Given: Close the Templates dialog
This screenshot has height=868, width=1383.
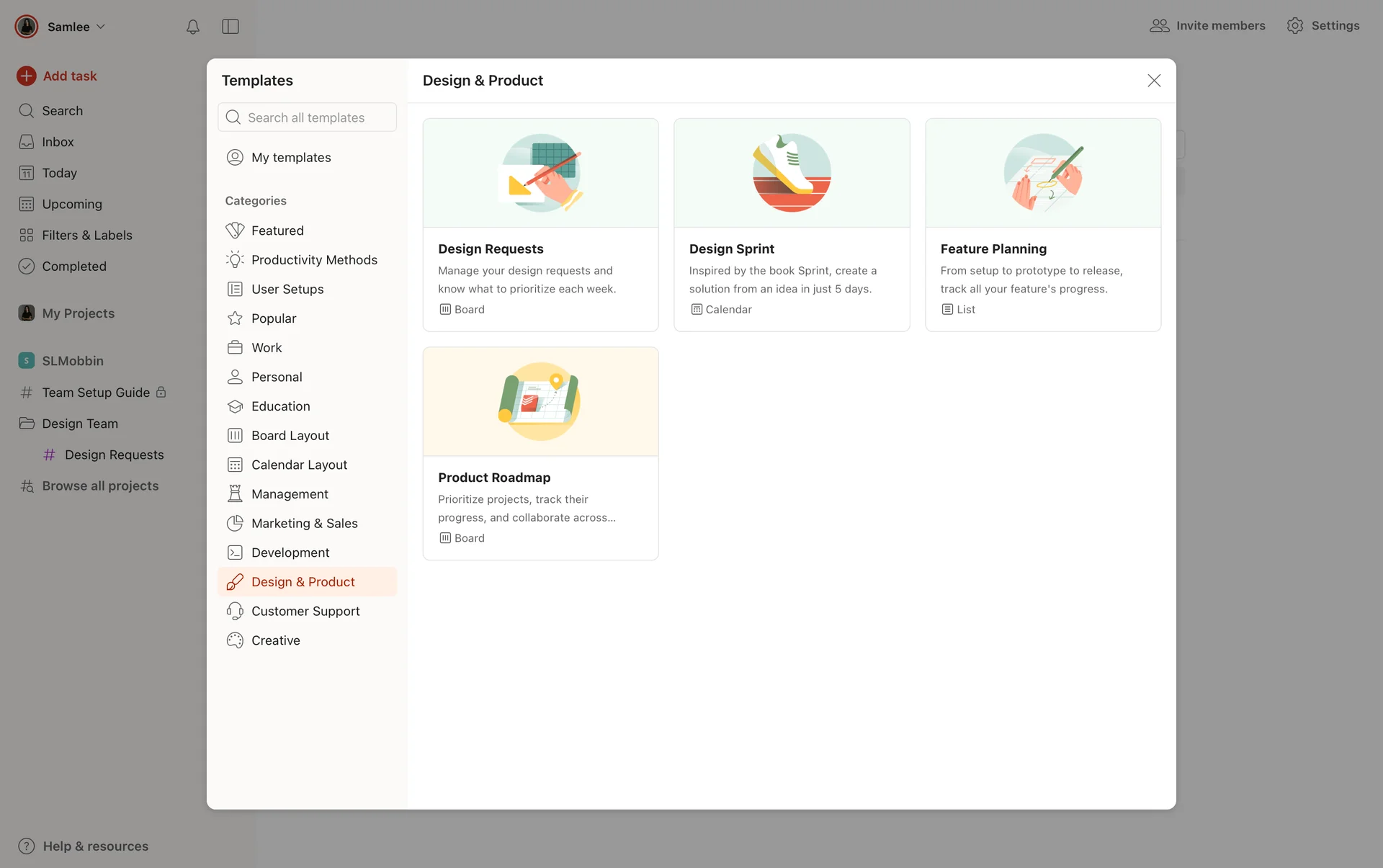Looking at the screenshot, I should coord(1154,81).
